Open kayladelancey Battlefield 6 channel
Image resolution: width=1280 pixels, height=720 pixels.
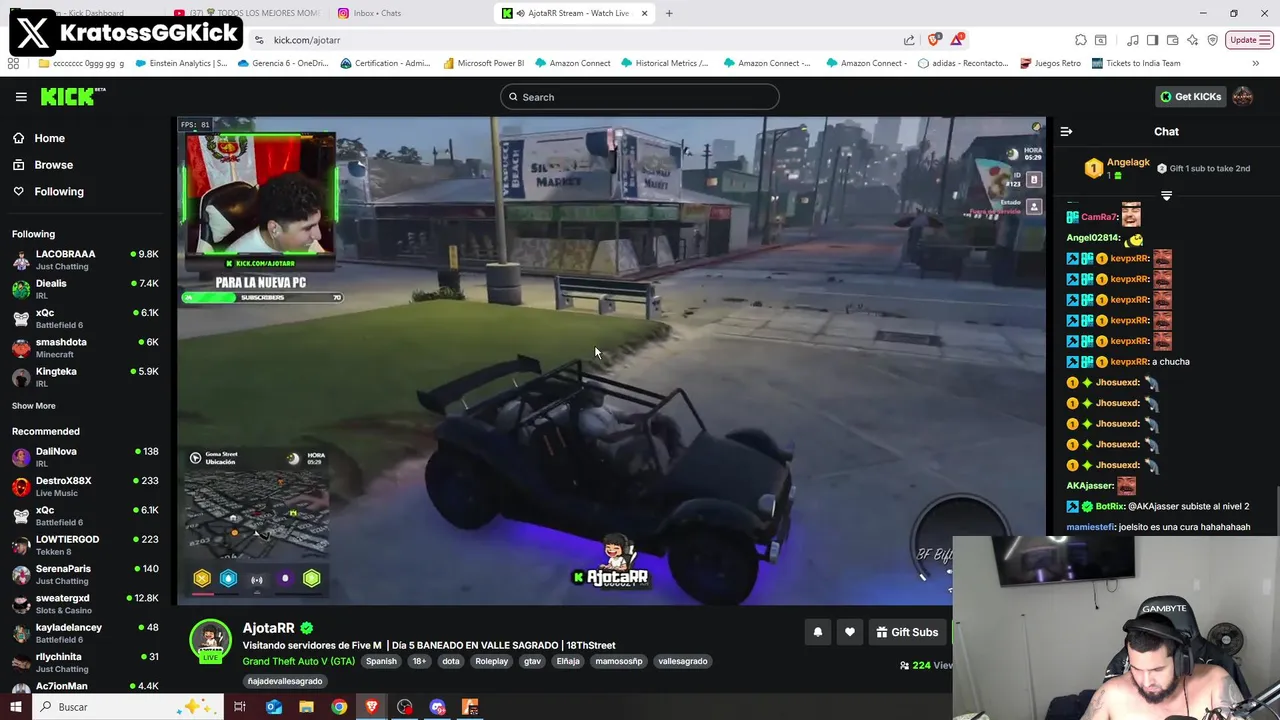85,633
